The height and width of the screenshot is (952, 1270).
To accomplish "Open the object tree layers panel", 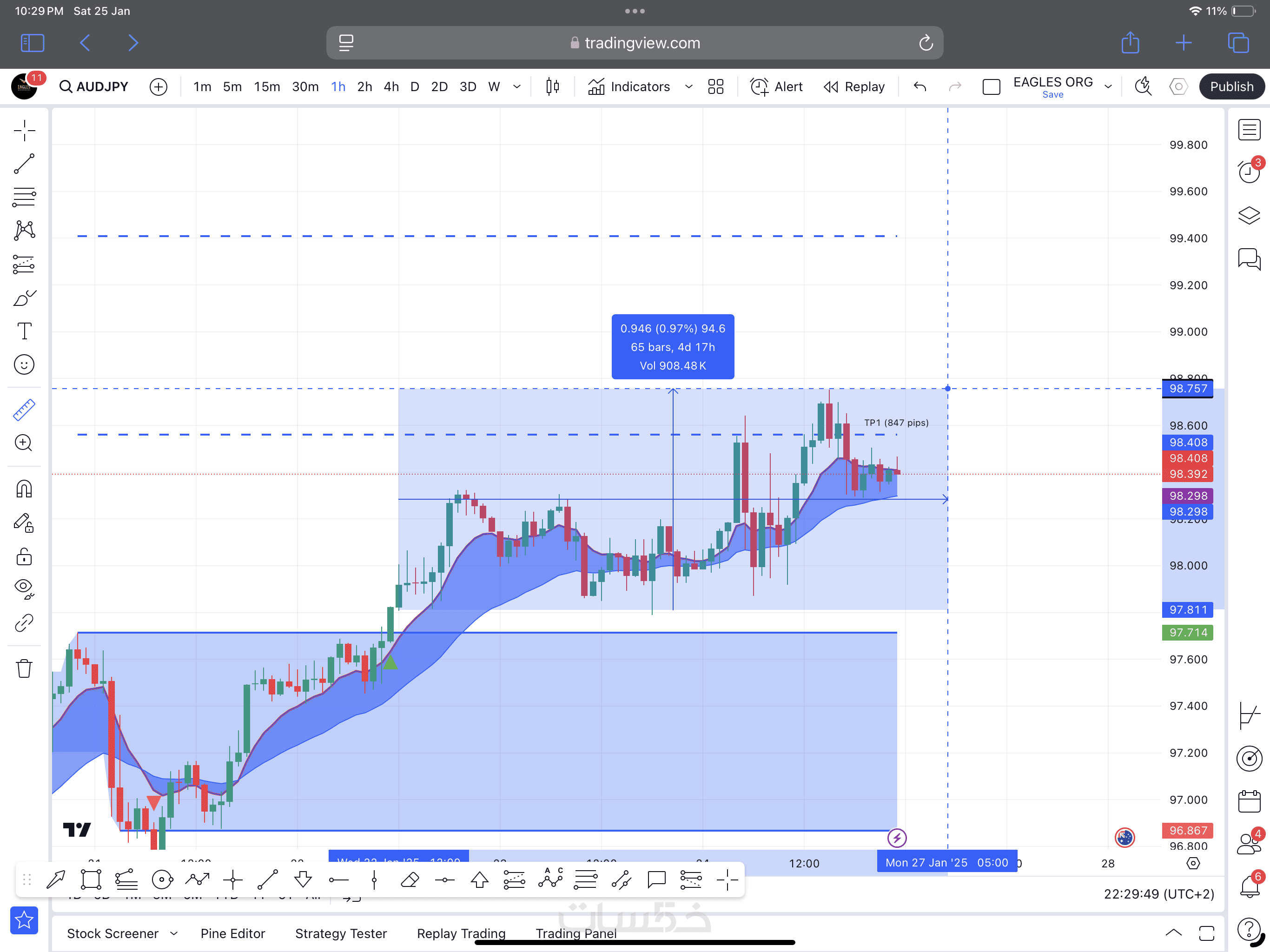I will coord(1249,215).
